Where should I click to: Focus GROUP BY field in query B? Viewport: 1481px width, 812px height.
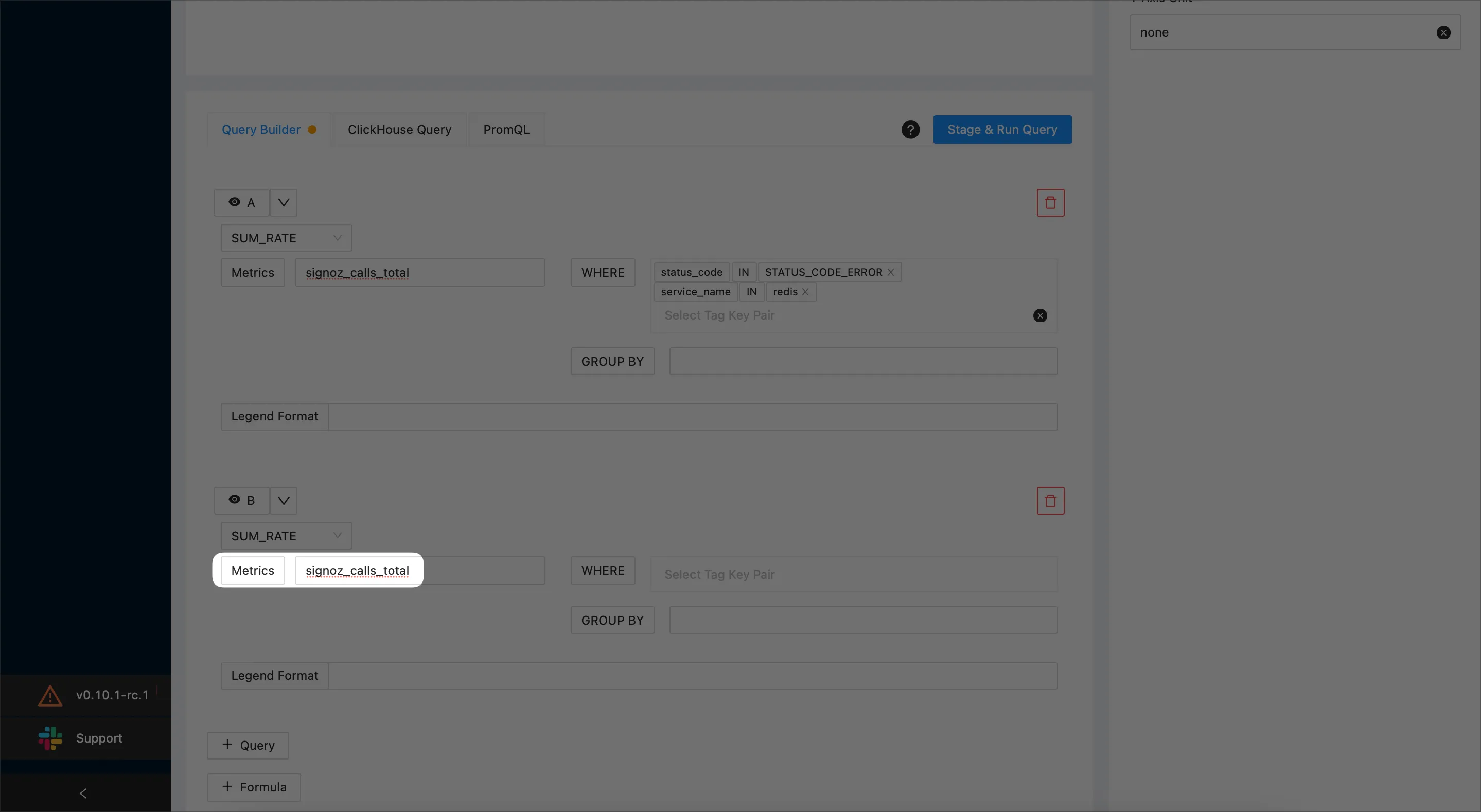(863, 620)
